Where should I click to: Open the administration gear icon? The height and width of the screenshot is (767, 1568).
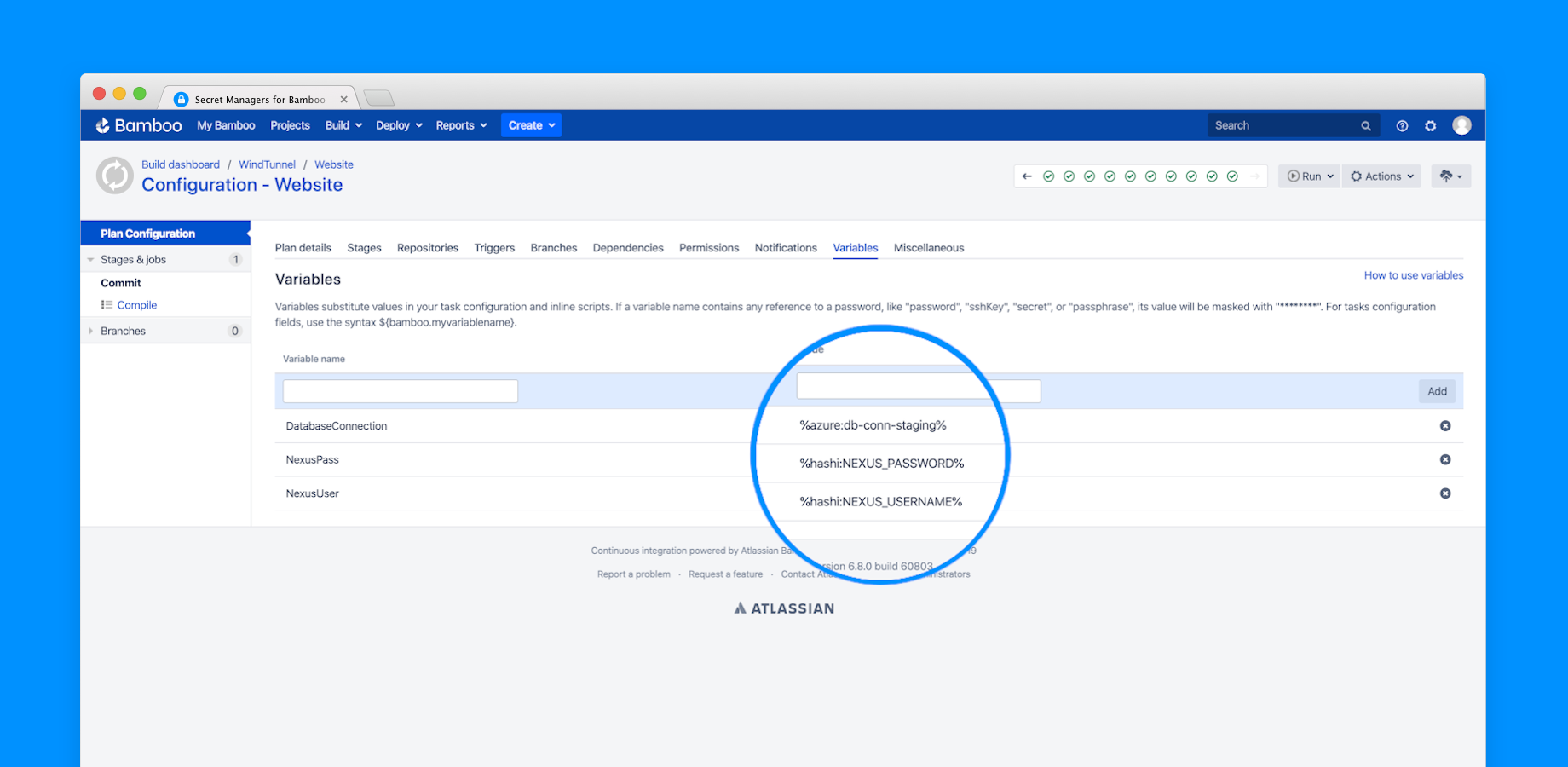[x=1431, y=125]
